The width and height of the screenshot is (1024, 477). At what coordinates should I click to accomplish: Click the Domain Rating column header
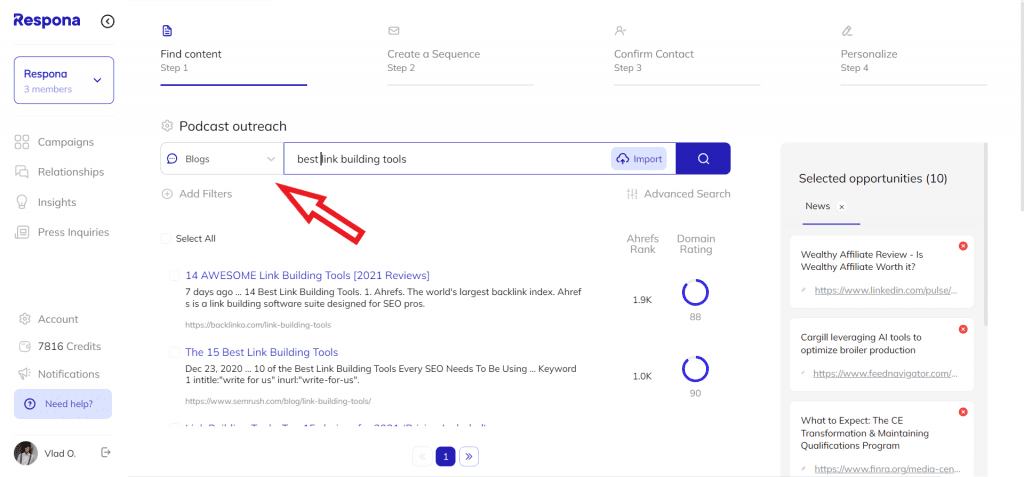(696, 244)
